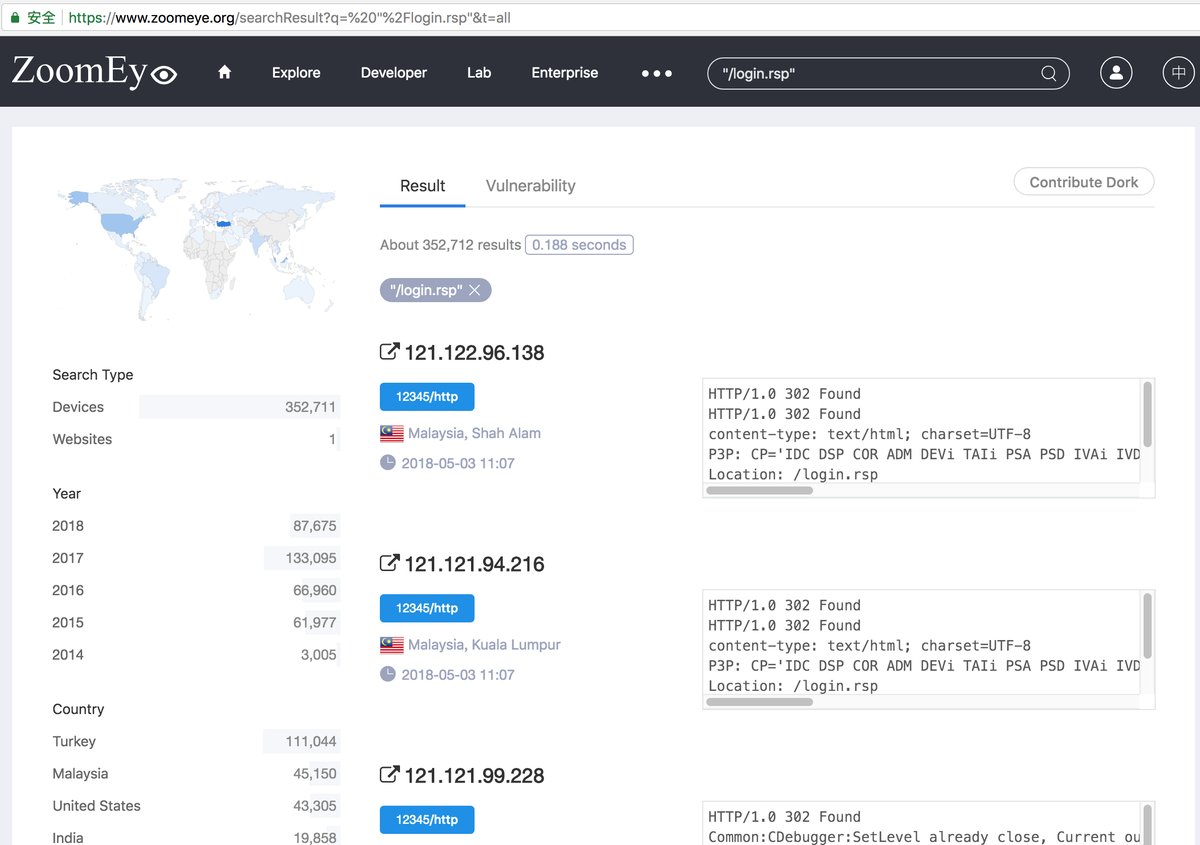Remove the "/login.rsp" filter tag
1200x845 pixels.
click(474, 290)
